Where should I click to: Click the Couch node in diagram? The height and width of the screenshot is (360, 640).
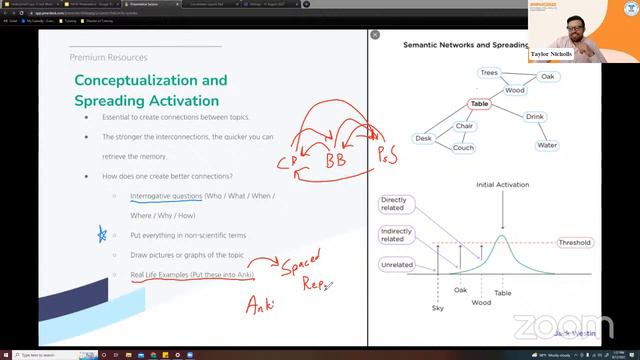coord(463,148)
